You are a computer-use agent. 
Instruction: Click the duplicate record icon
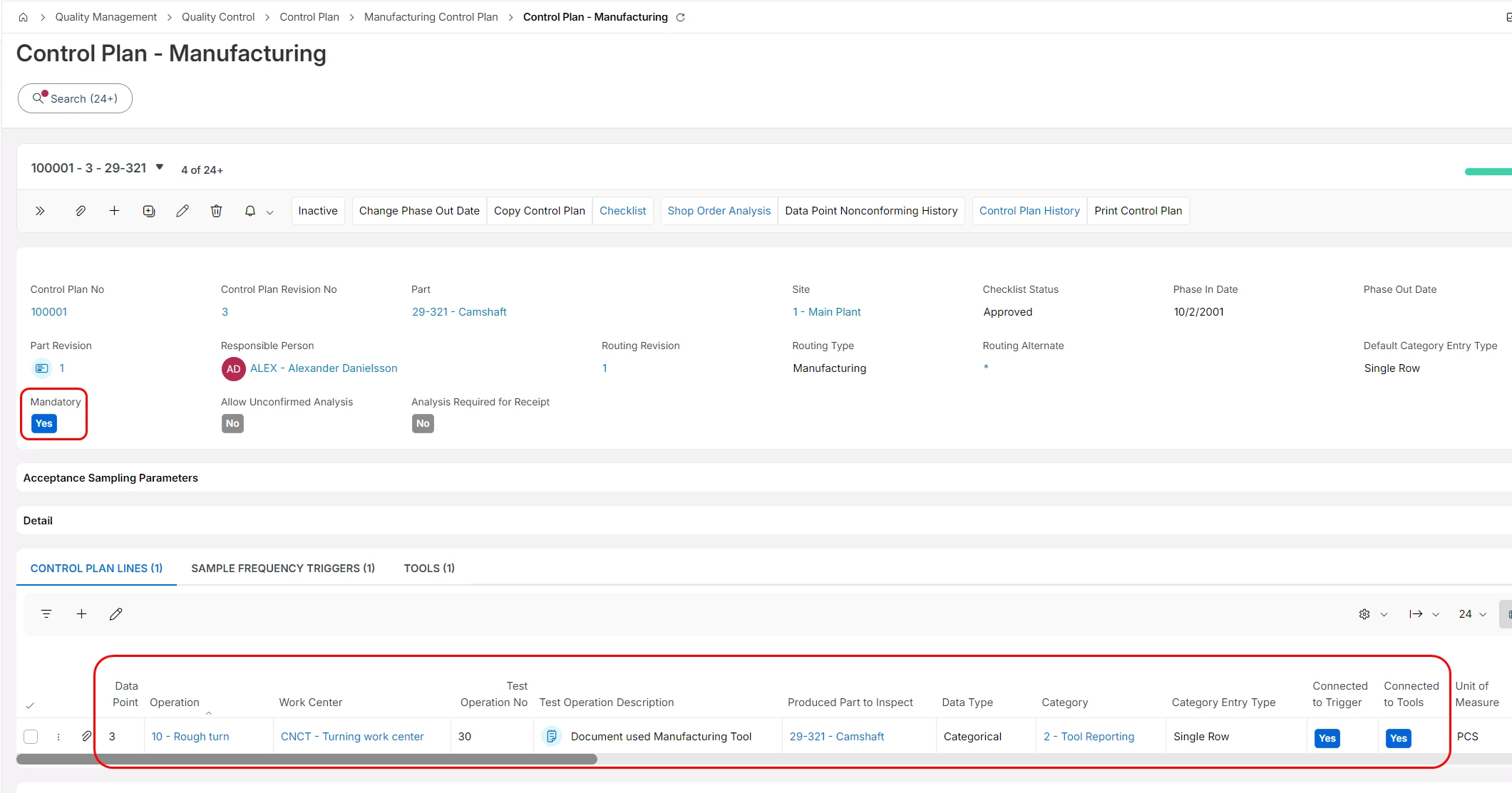click(x=149, y=211)
